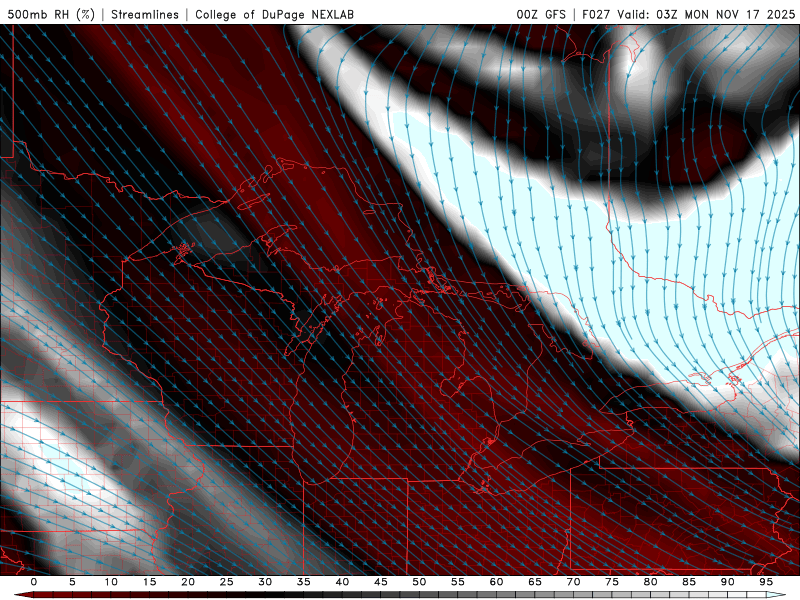
Task: Click the '65' value on the colorbar scale
Action: 535,582
